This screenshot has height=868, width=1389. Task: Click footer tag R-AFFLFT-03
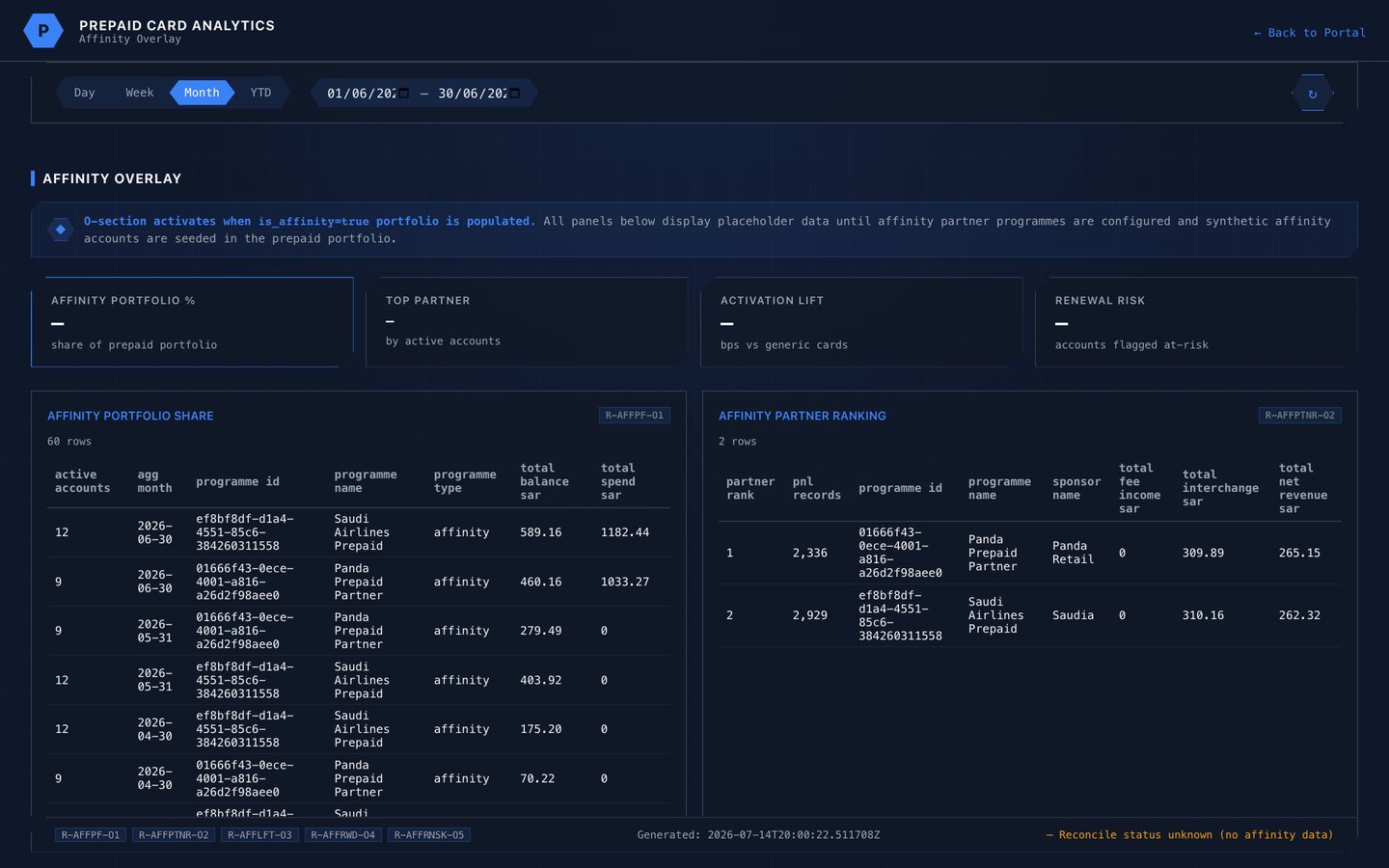click(259, 835)
